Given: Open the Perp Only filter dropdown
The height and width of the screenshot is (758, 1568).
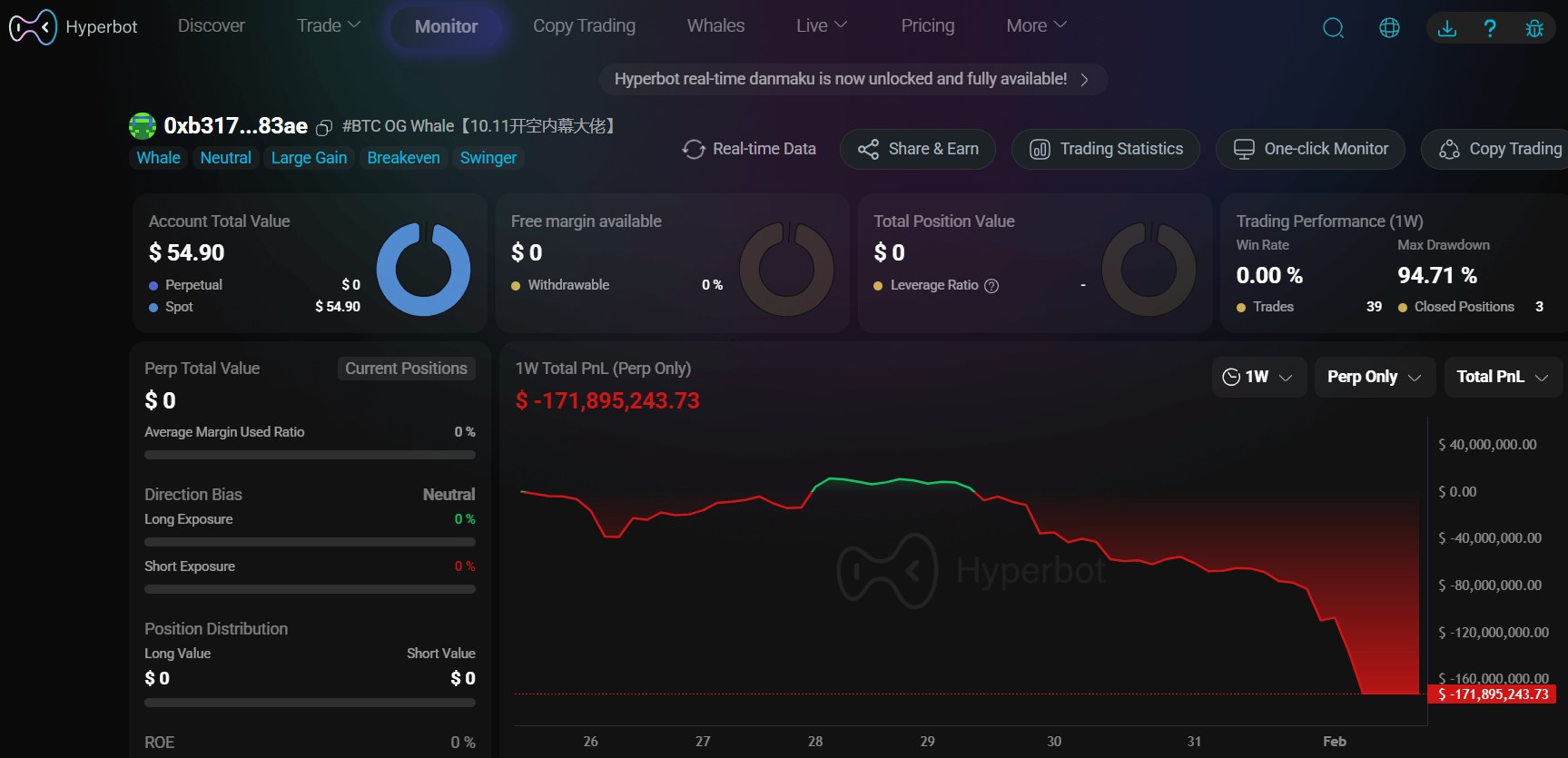Looking at the screenshot, I should [x=1375, y=377].
